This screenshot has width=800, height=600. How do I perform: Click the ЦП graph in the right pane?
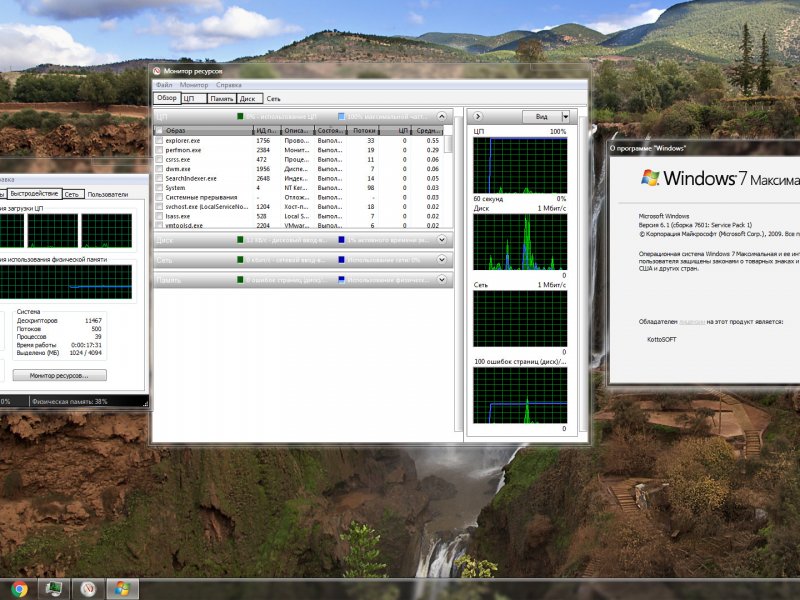pyautogui.click(x=520, y=165)
